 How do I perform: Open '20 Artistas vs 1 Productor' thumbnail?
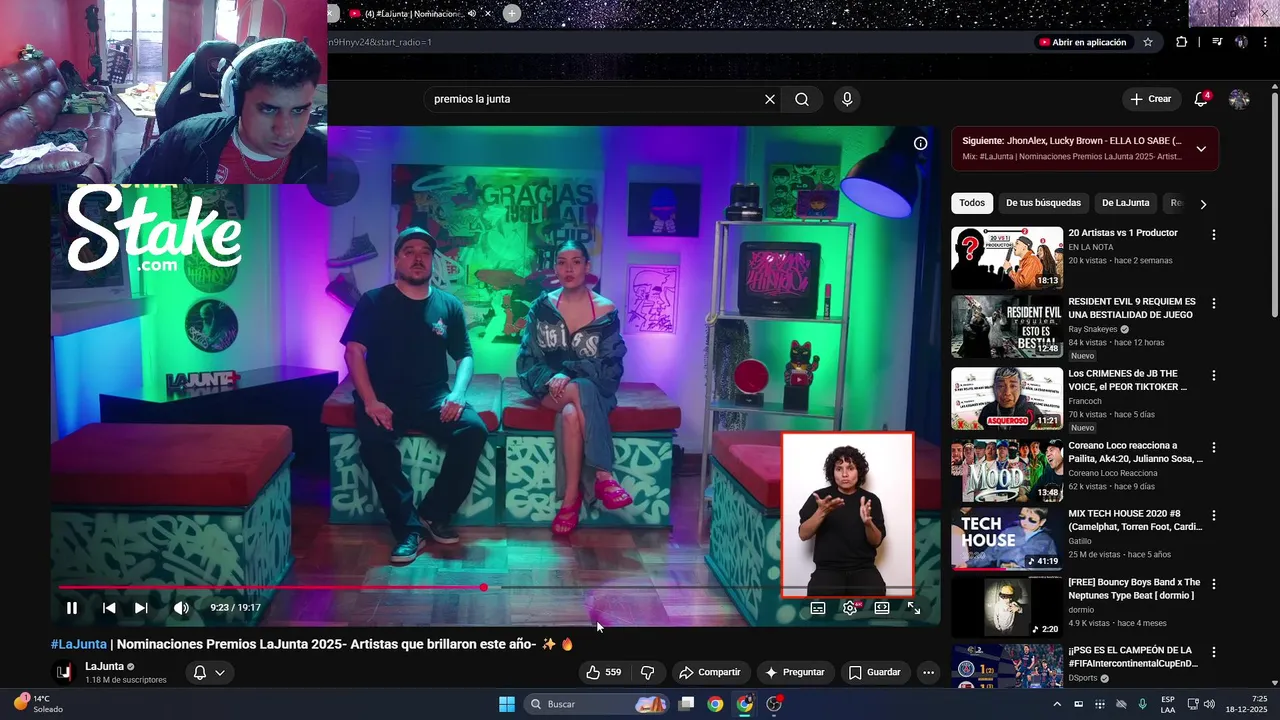(1007, 258)
